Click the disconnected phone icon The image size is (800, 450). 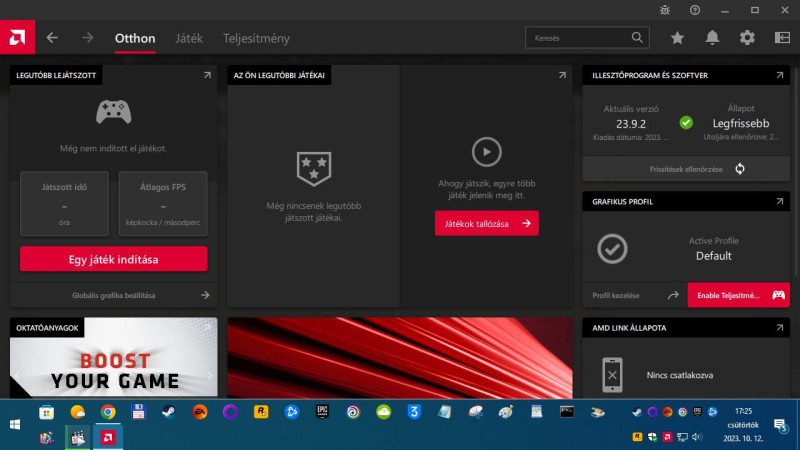click(612, 375)
